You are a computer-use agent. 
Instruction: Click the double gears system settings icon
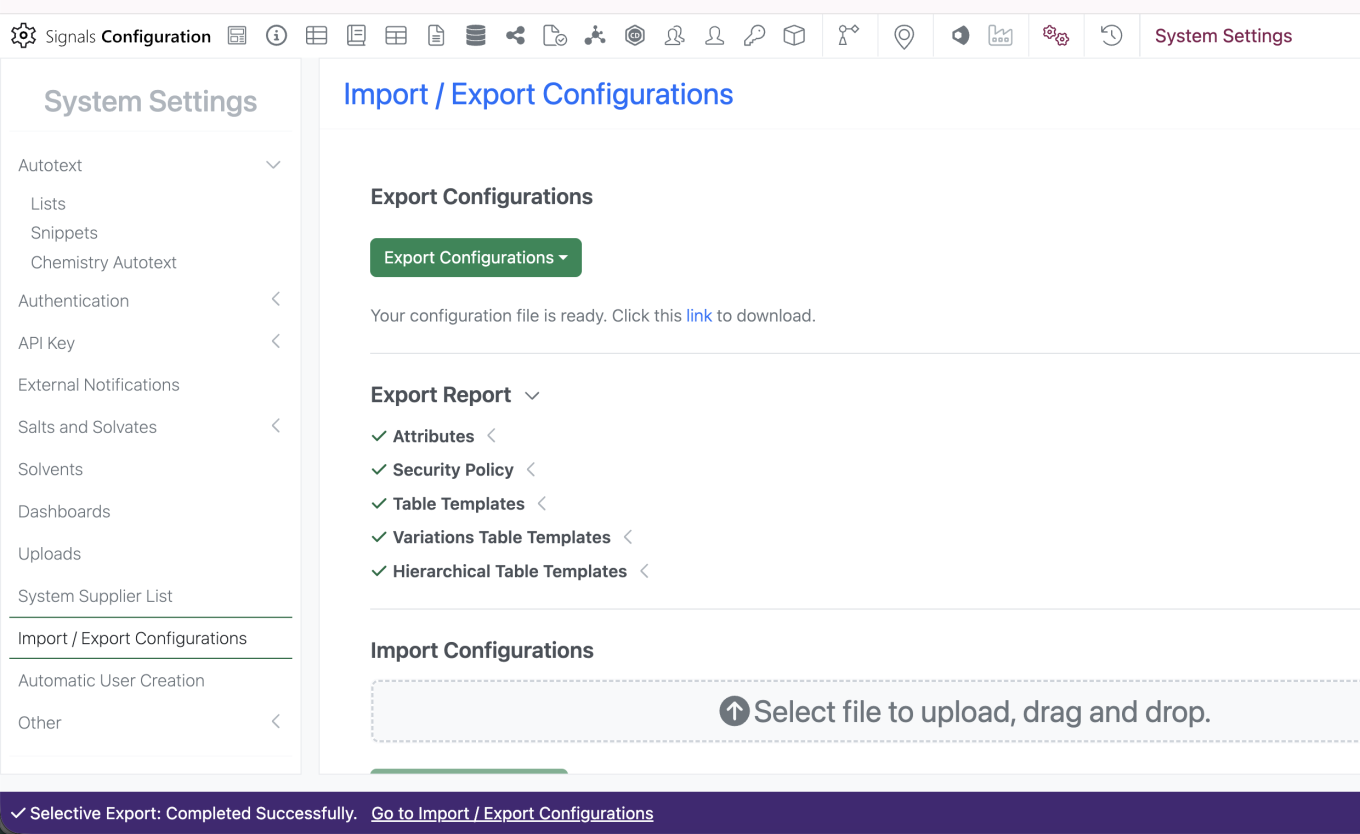click(1056, 36)
